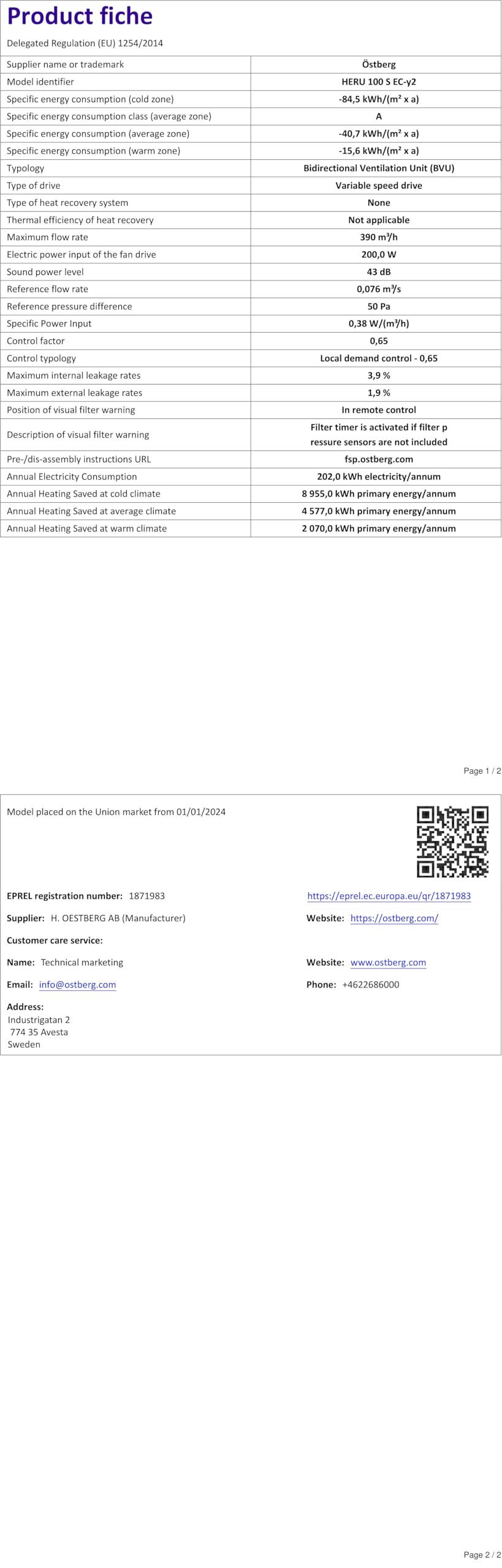Select address line 'Industrigatan 2'

pos(39,1020)
